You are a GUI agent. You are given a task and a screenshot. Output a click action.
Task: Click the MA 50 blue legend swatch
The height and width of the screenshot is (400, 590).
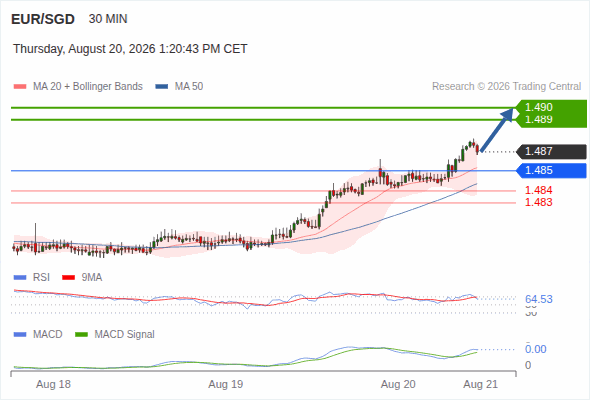[162, 87]
